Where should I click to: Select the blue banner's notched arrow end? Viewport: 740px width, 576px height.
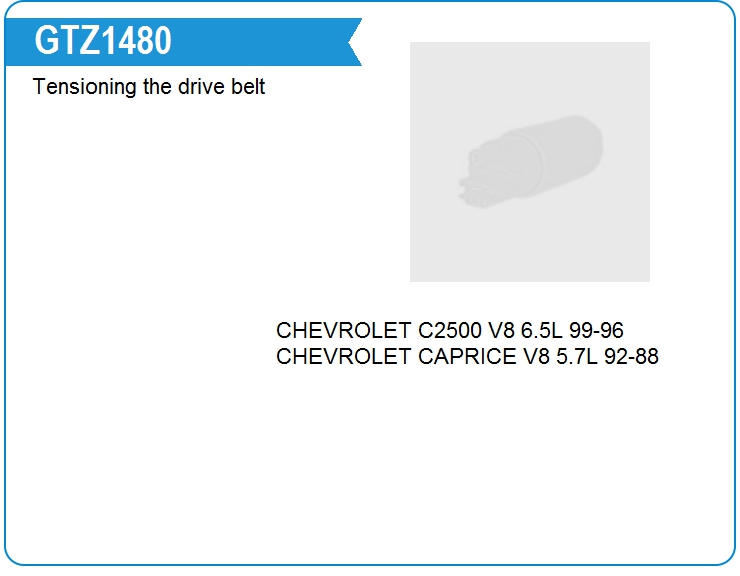(354, 42)
